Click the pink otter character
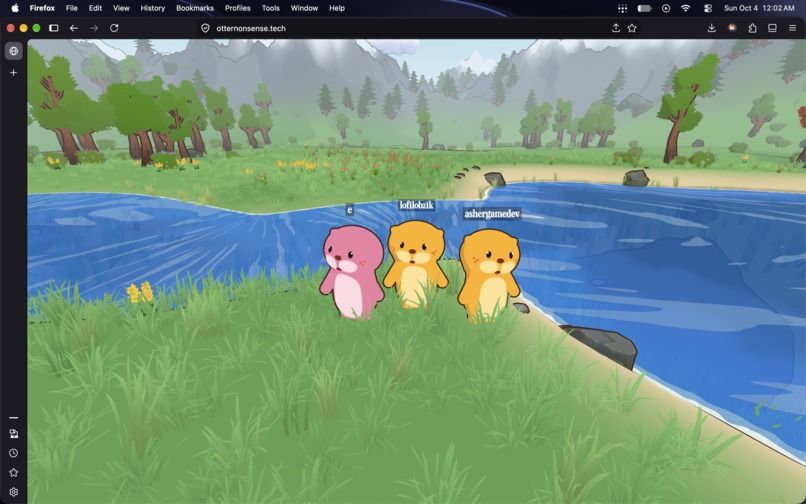Screen dimensions: 806x504 click(352, 272)
